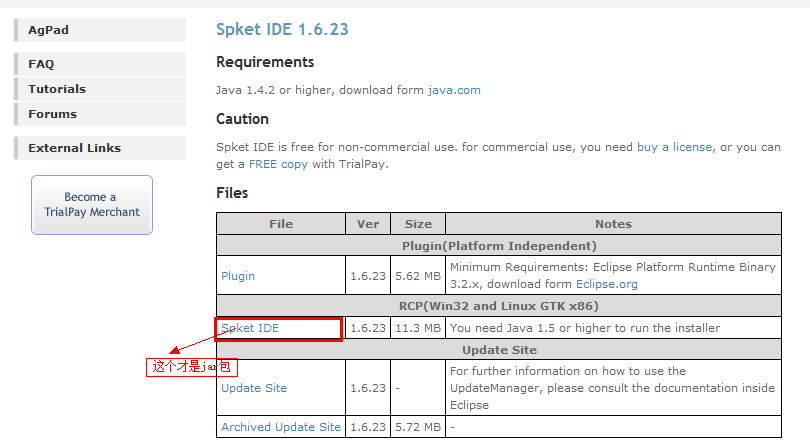Screen dimensions: 810x448
Task: Follow the 'buy a license' link
Action: tap(674, 147)
